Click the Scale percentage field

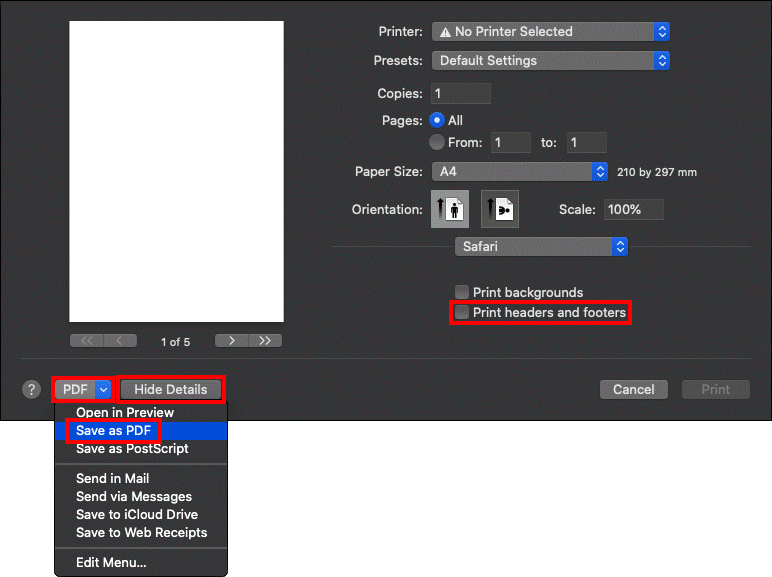pyautogui.click(x=633, y=210)
